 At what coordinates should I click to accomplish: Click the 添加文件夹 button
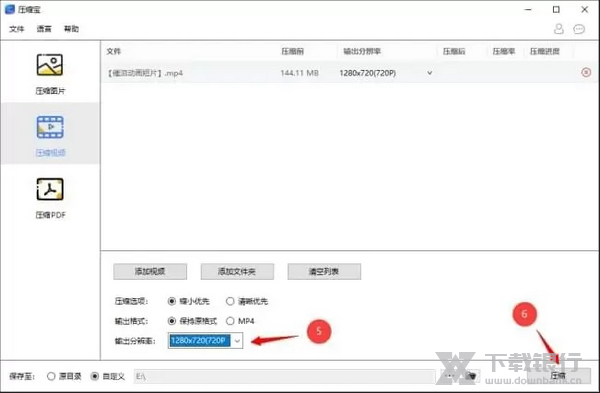pos(237,271)
